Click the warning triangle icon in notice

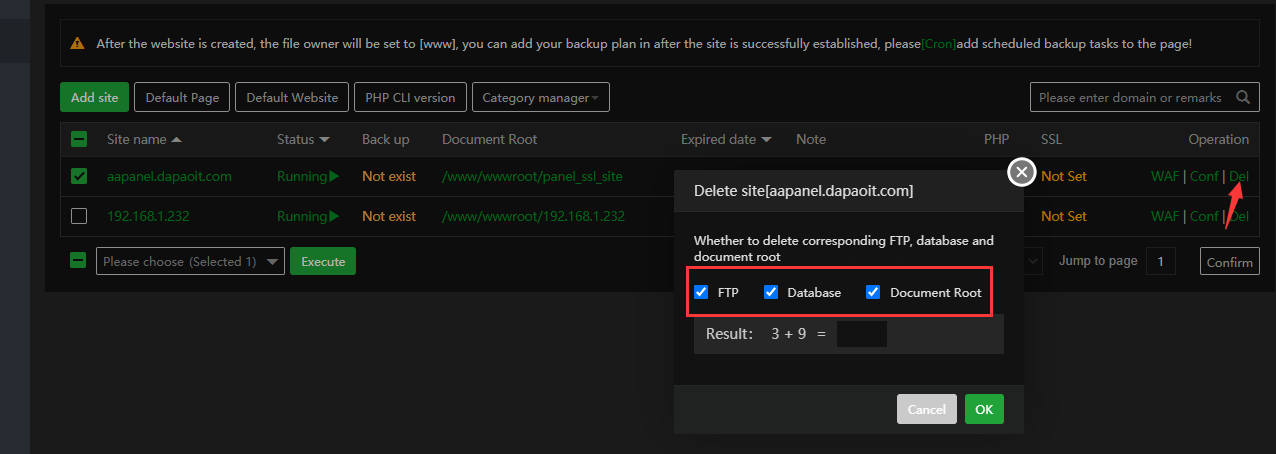(x=77, y=44)
